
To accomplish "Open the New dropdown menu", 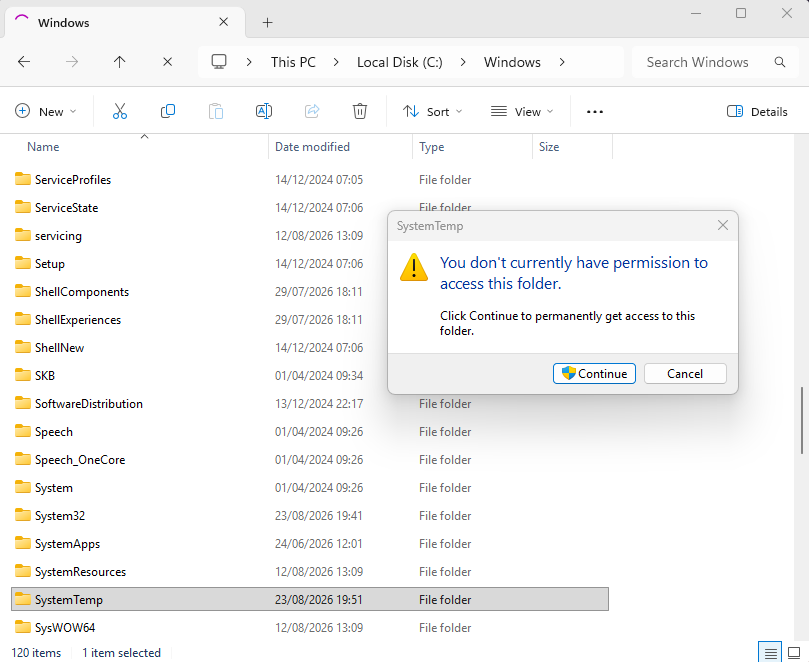I will (45, 111).
